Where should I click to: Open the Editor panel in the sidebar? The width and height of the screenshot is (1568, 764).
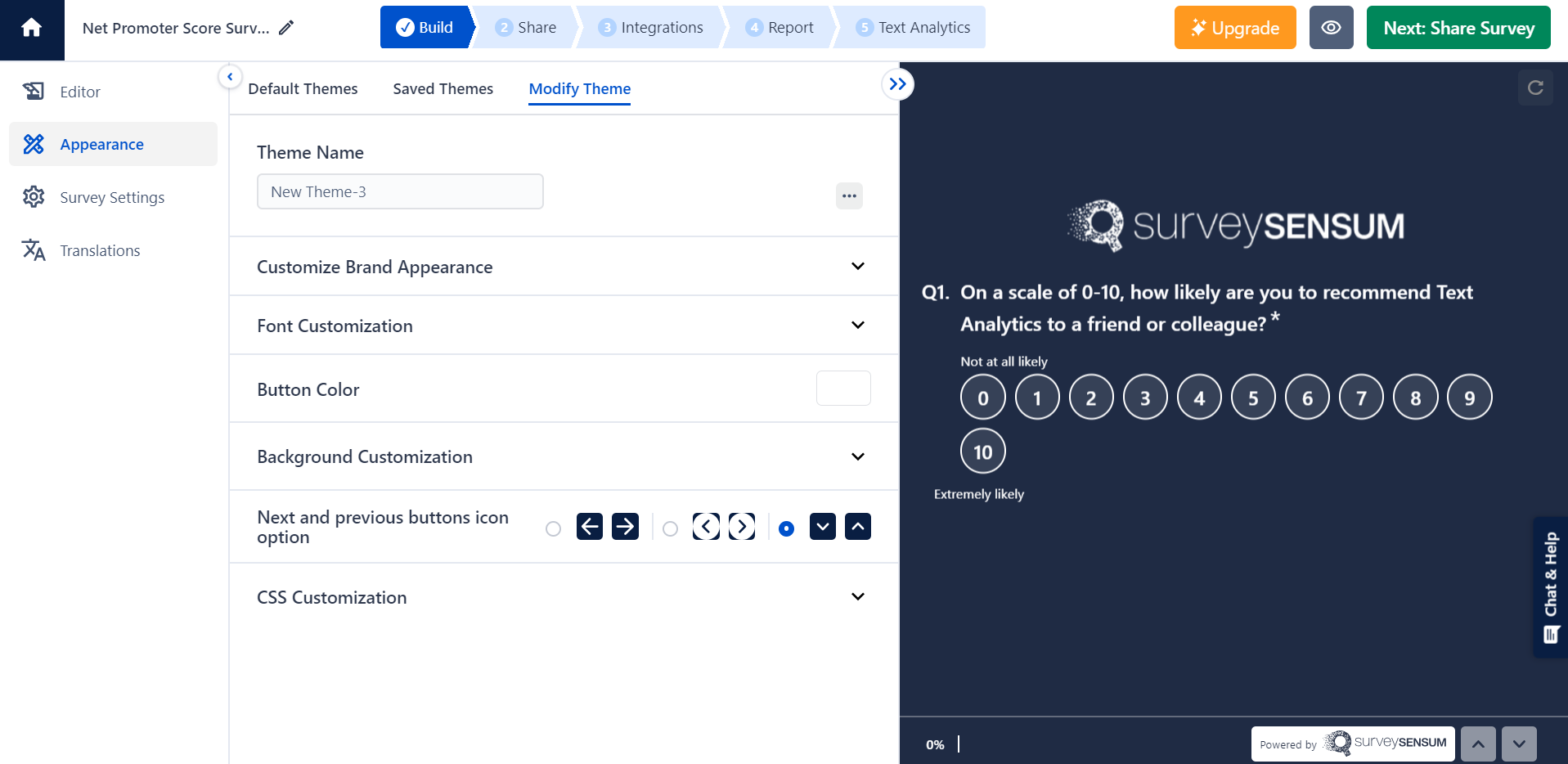click(x=79, y=92)
